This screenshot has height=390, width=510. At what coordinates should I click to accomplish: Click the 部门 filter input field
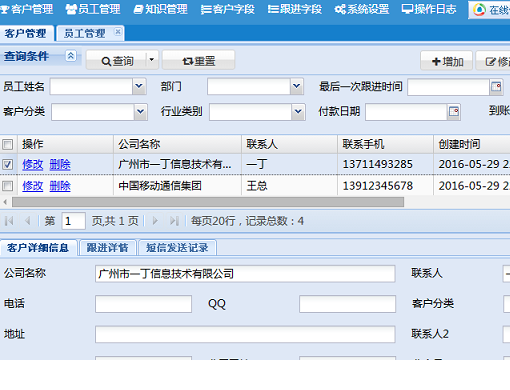click(249, 87)
